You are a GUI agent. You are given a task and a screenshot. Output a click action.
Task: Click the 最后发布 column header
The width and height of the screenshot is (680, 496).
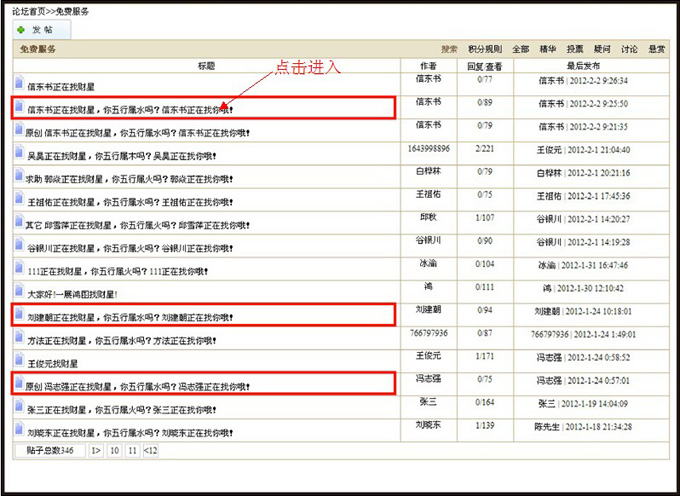[x=583, y=66]
